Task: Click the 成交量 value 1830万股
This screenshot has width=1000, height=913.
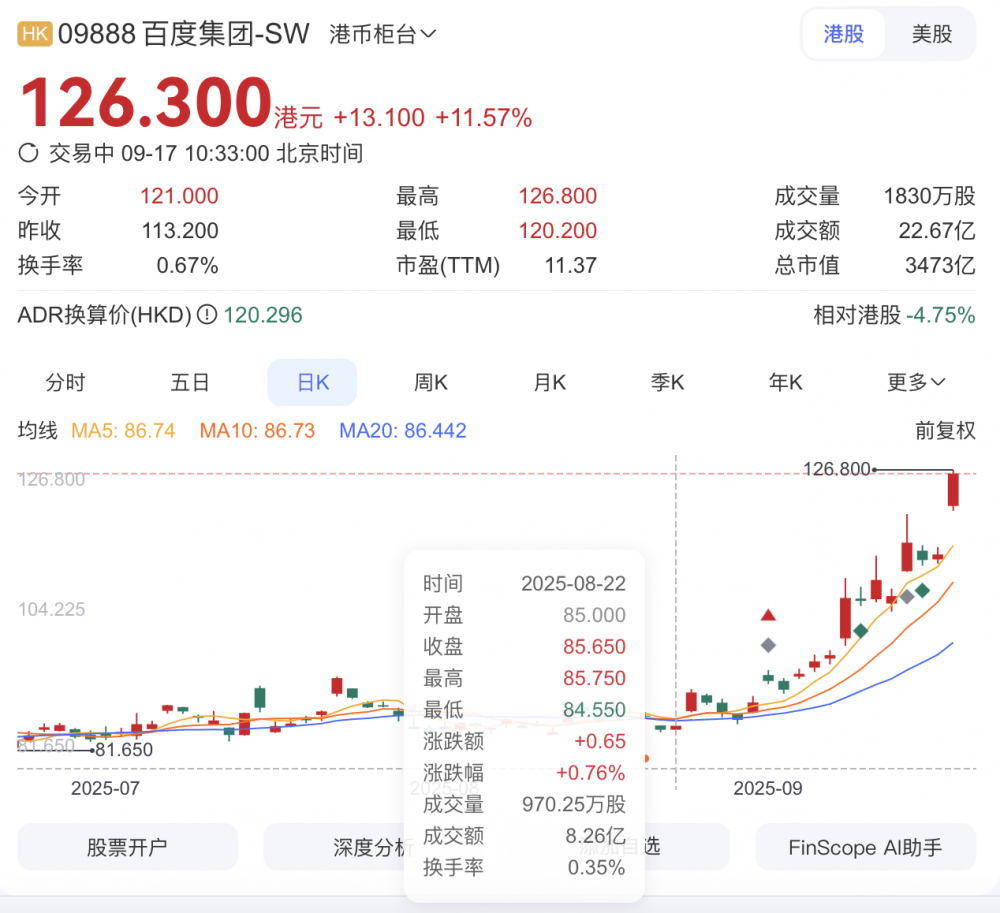Action: 929,196
